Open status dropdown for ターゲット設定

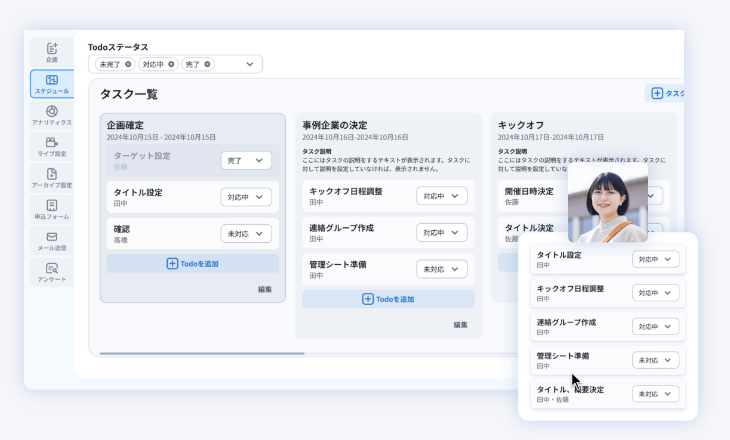(246, 160)
